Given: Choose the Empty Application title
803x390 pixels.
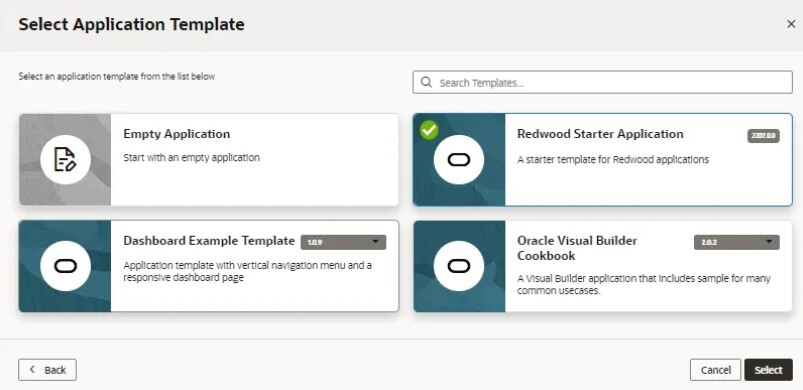Looking at the screenshot, I should (x=177, y=134).
